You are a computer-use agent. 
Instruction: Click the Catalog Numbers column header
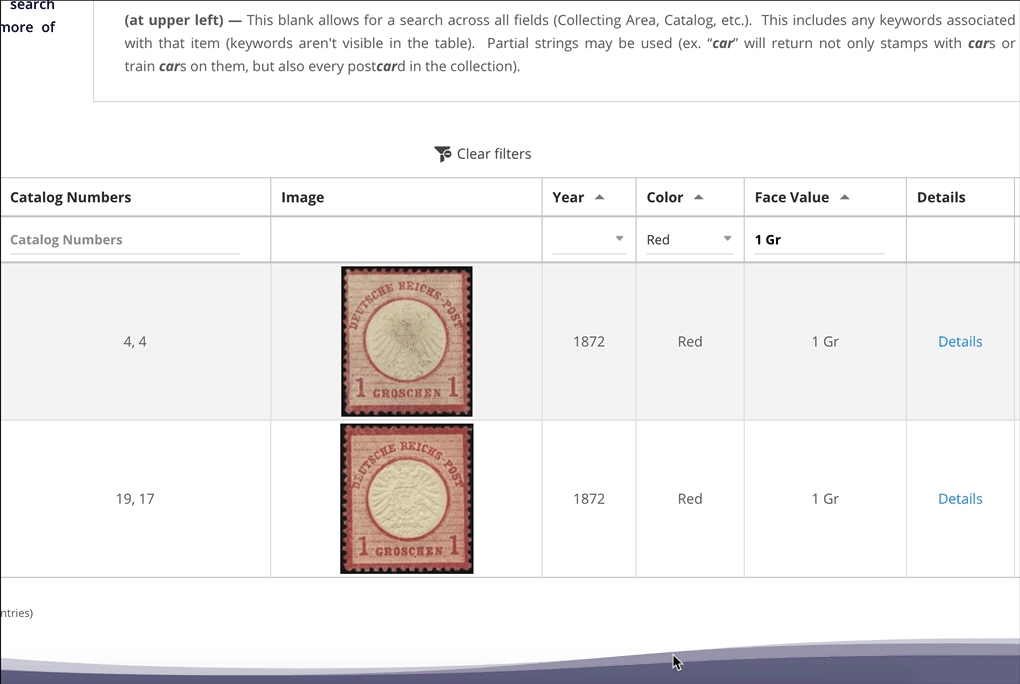(x=70, y=197)
